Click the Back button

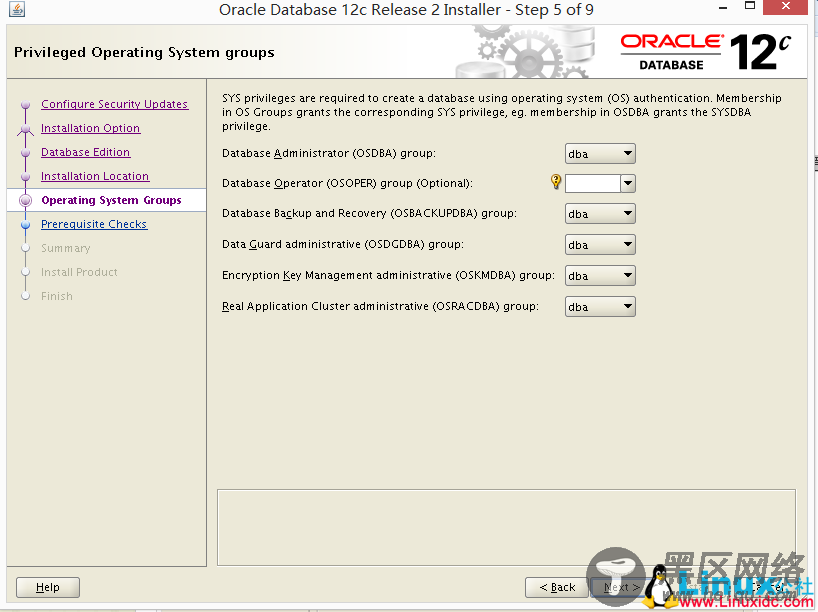tap(557, 587)
